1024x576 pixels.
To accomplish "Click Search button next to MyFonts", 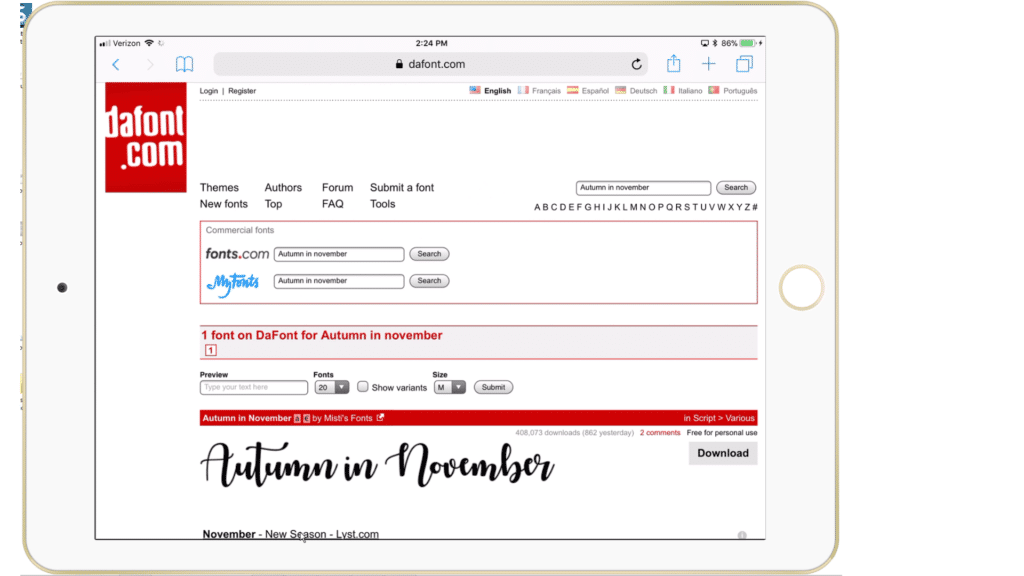I will [429, 281].
